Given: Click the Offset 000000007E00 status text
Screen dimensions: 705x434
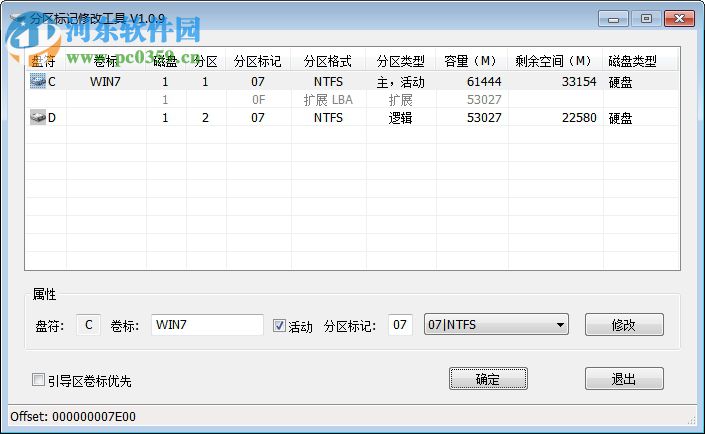Looking at the screenshot, I should [73, 416].
